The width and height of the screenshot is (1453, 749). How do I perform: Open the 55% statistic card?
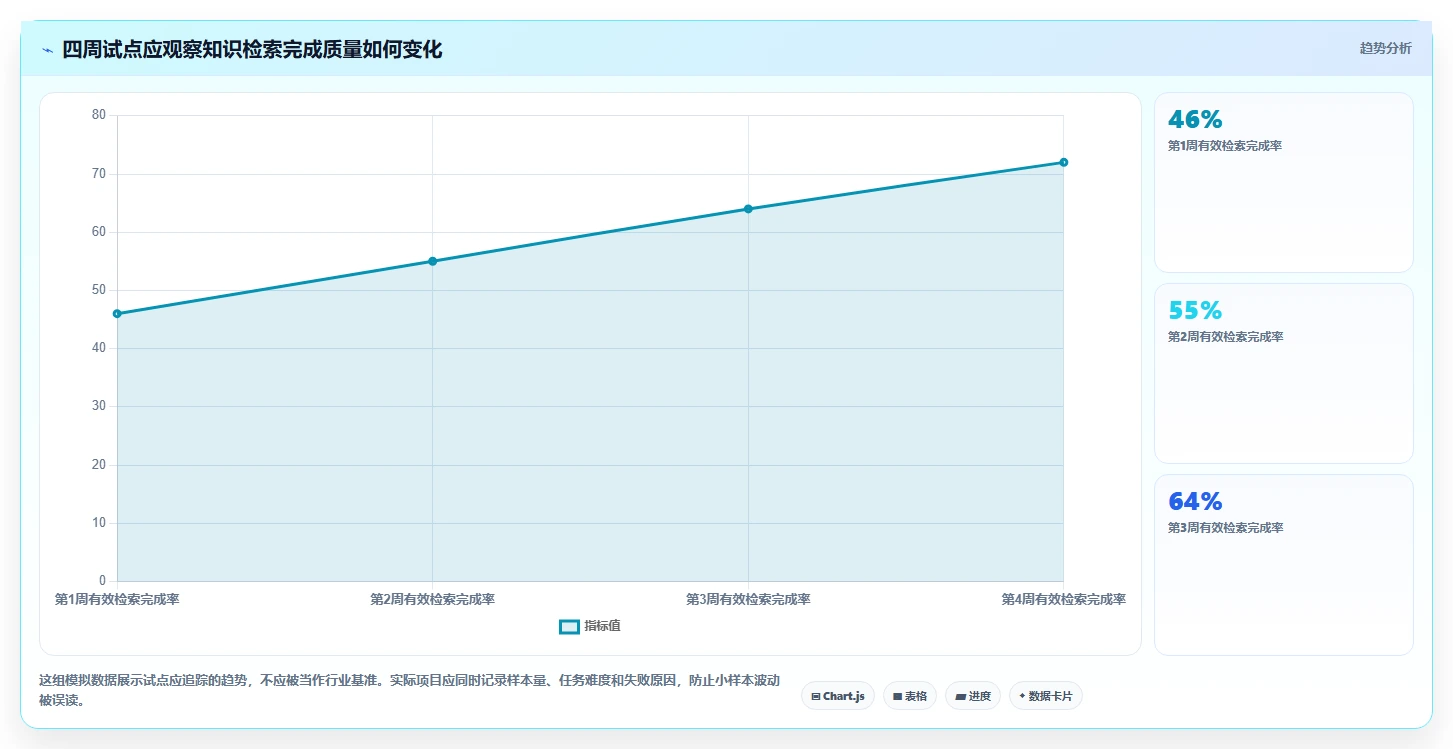coord(1284,373)
